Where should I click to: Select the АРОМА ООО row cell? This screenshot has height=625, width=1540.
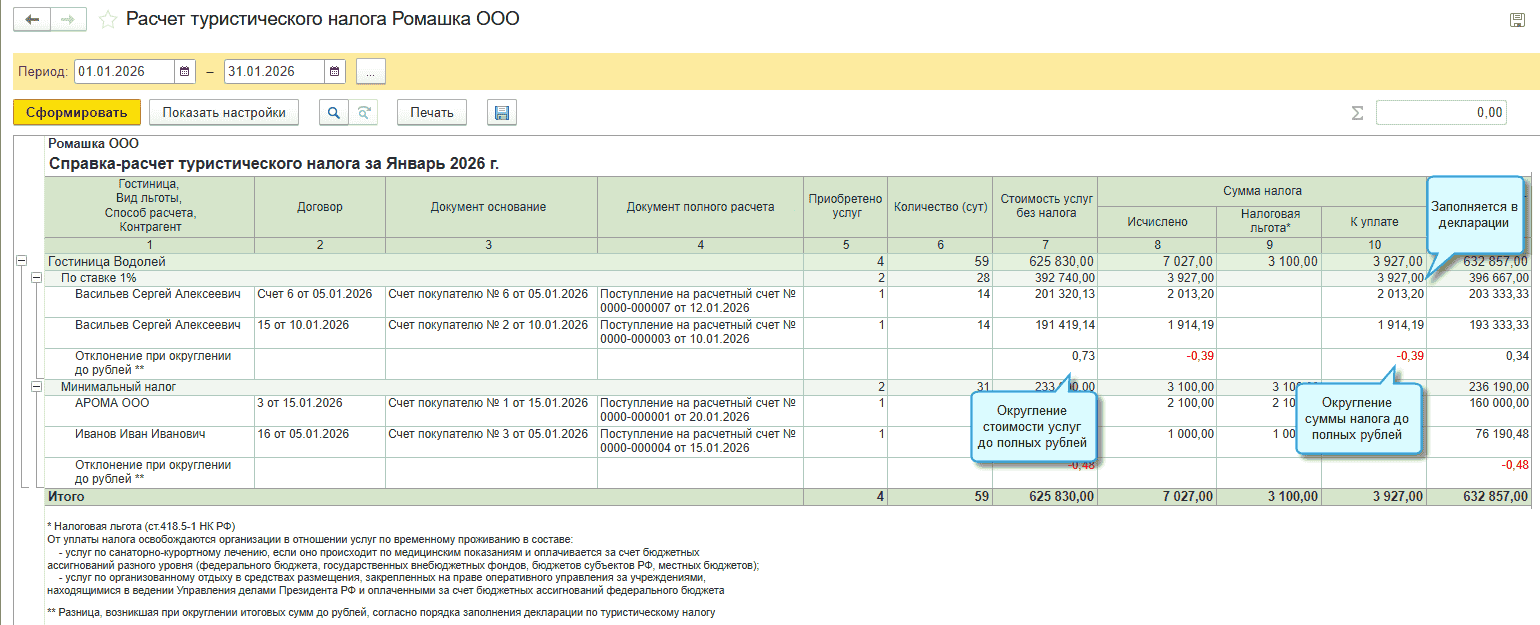coord(112,403)
